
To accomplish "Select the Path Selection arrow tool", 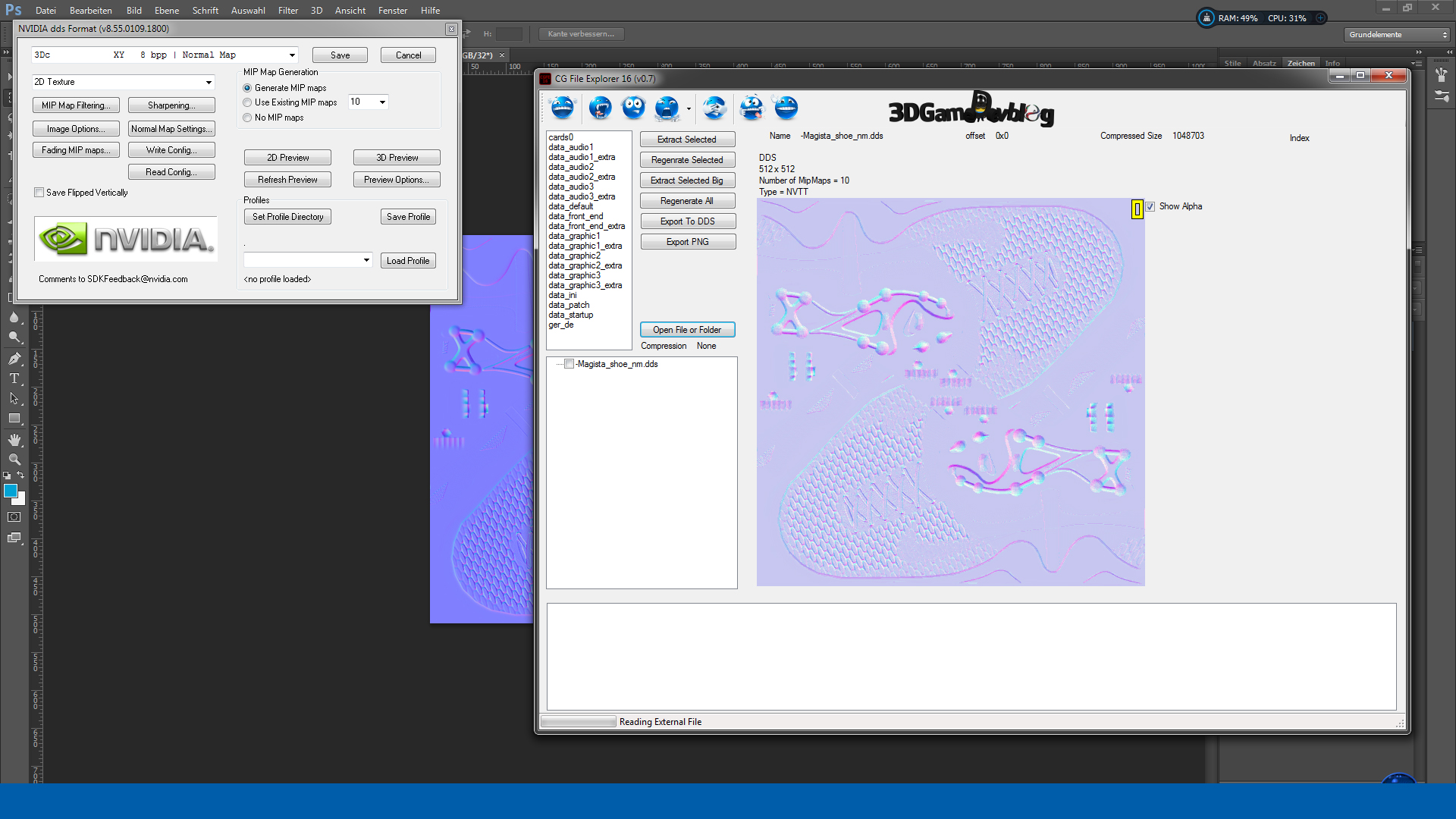I will coord(14,398).
